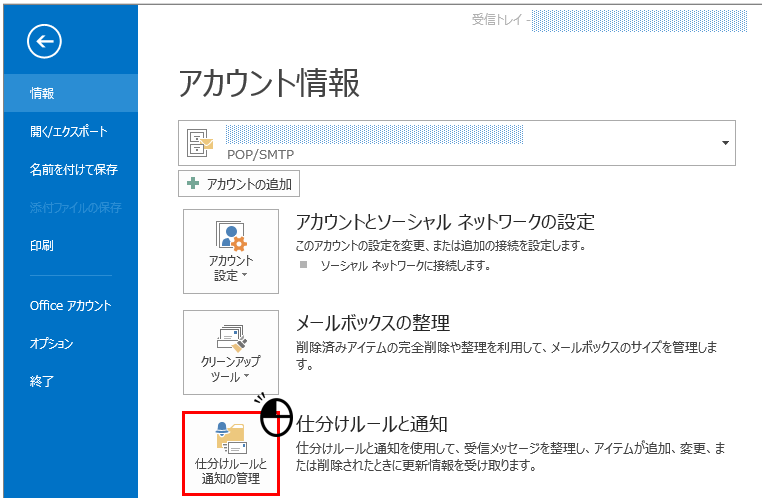767x502 pixels.
Task: Click the account person-with-gear icon
Action: pos(231,236)
